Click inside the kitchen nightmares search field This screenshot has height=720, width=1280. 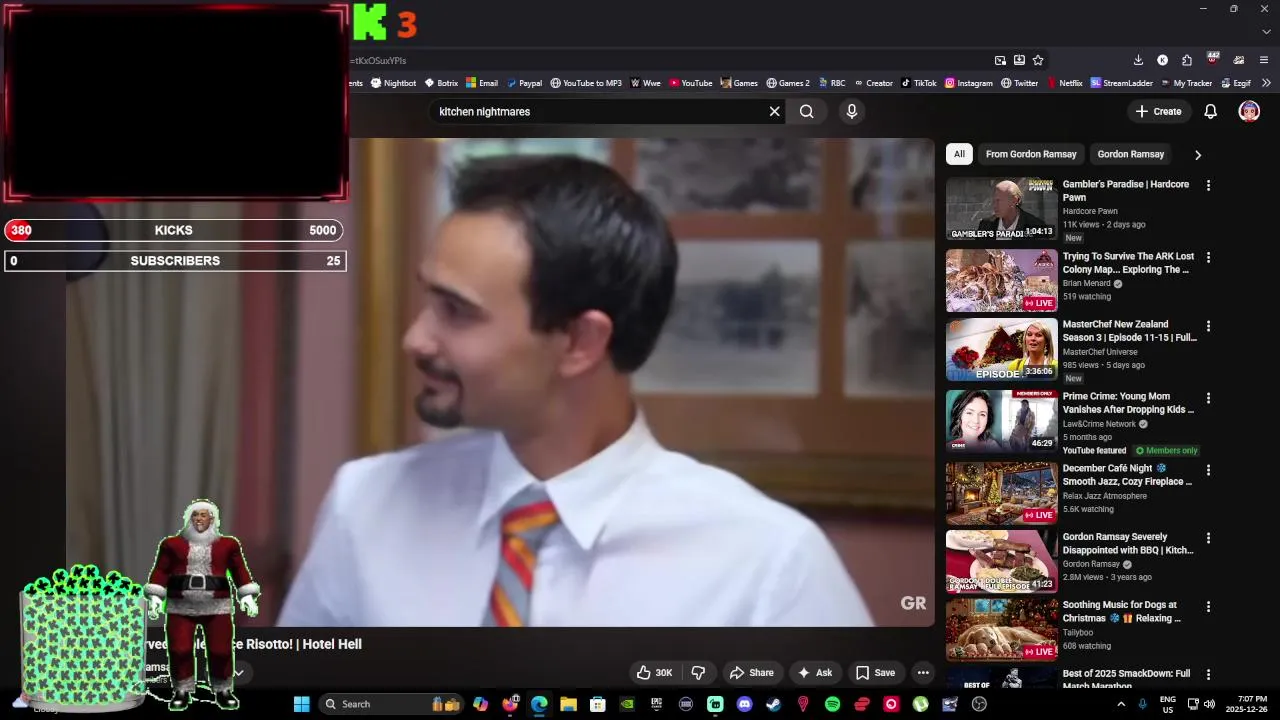point(598,112)
